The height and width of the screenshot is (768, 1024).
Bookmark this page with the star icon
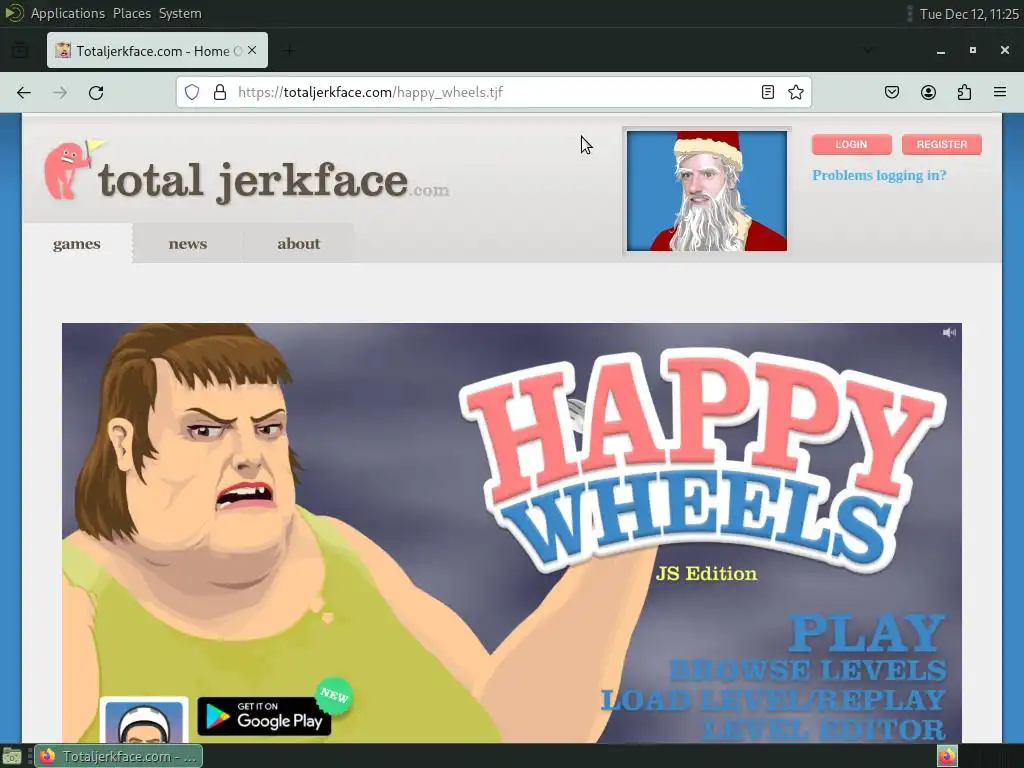coord(795,92)
